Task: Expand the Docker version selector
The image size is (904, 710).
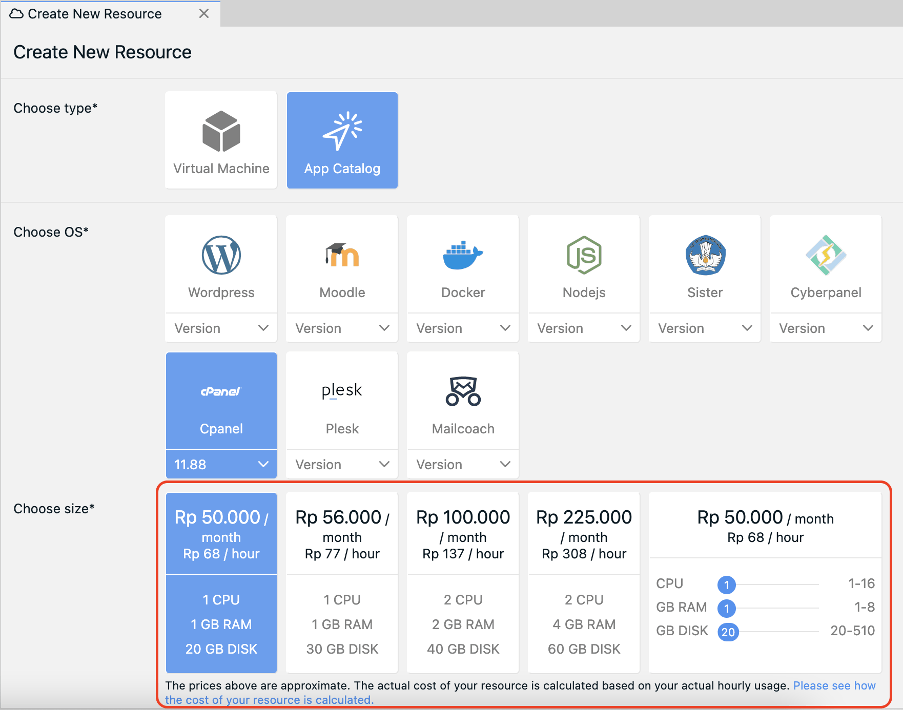Action: (x=462, y=328)
